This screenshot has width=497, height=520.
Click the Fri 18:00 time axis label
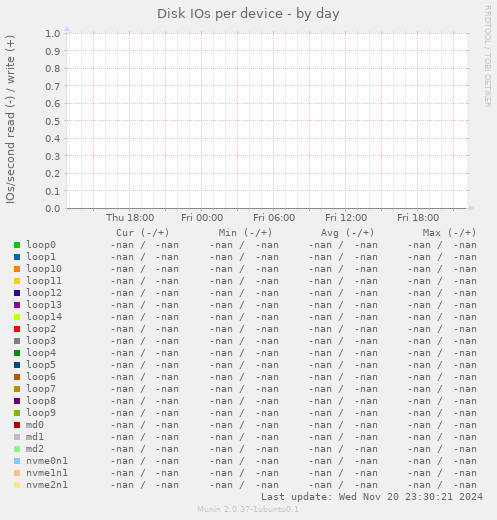418,218
